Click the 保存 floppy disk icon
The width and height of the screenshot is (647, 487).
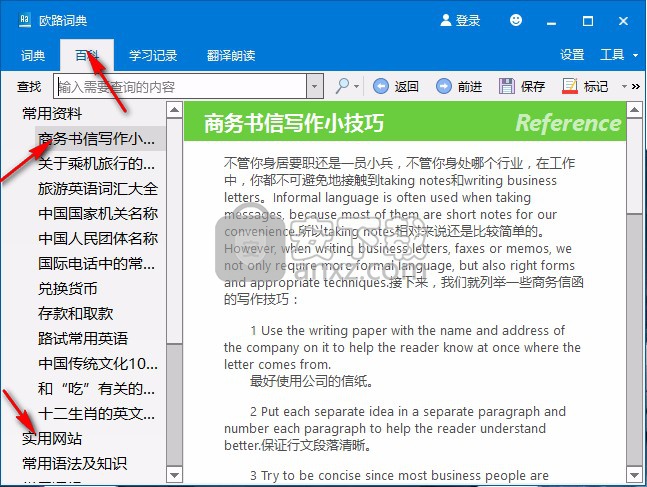507,86
